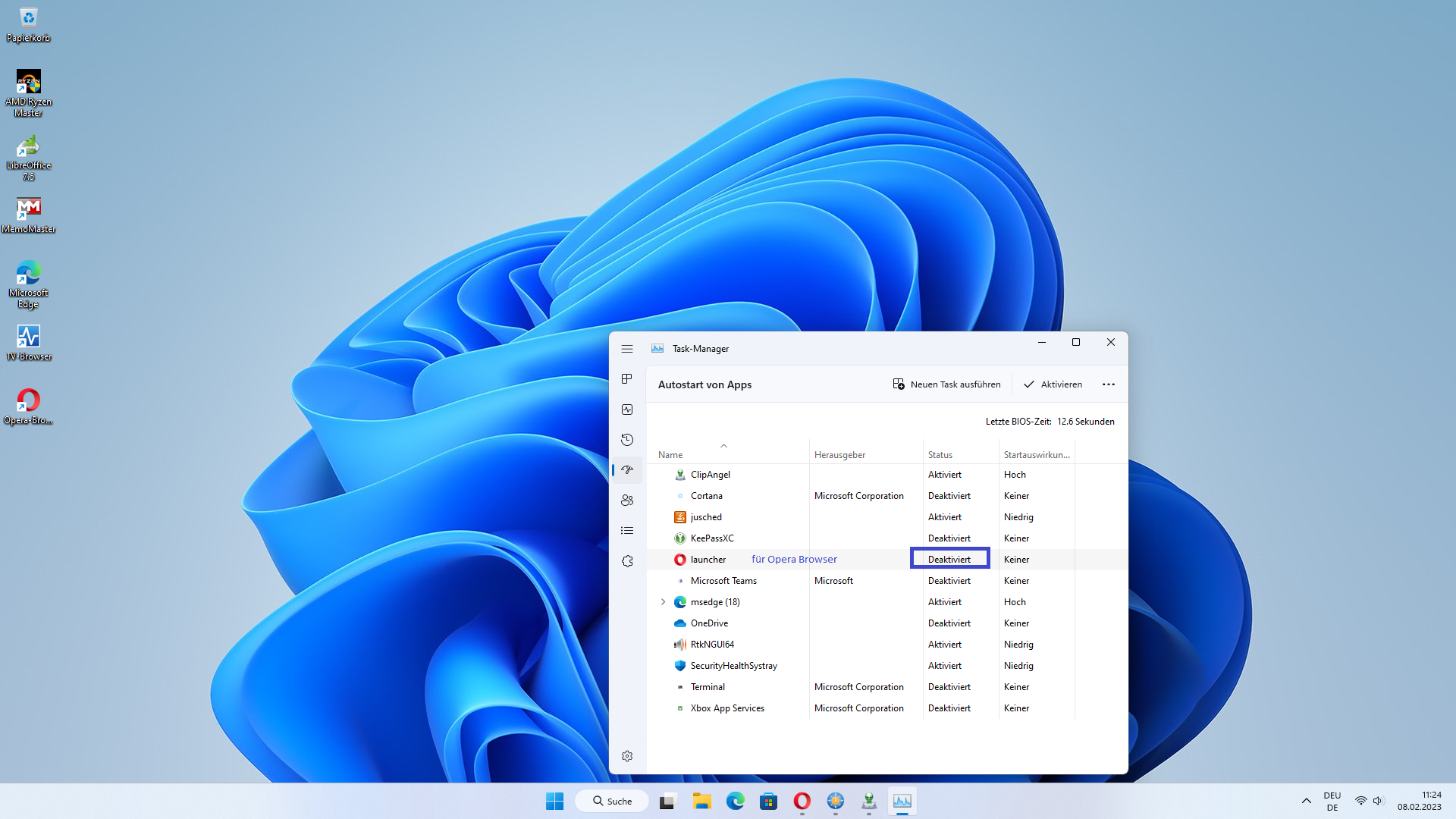Select the KeePassXC startup entry

(x=712, y=538)
